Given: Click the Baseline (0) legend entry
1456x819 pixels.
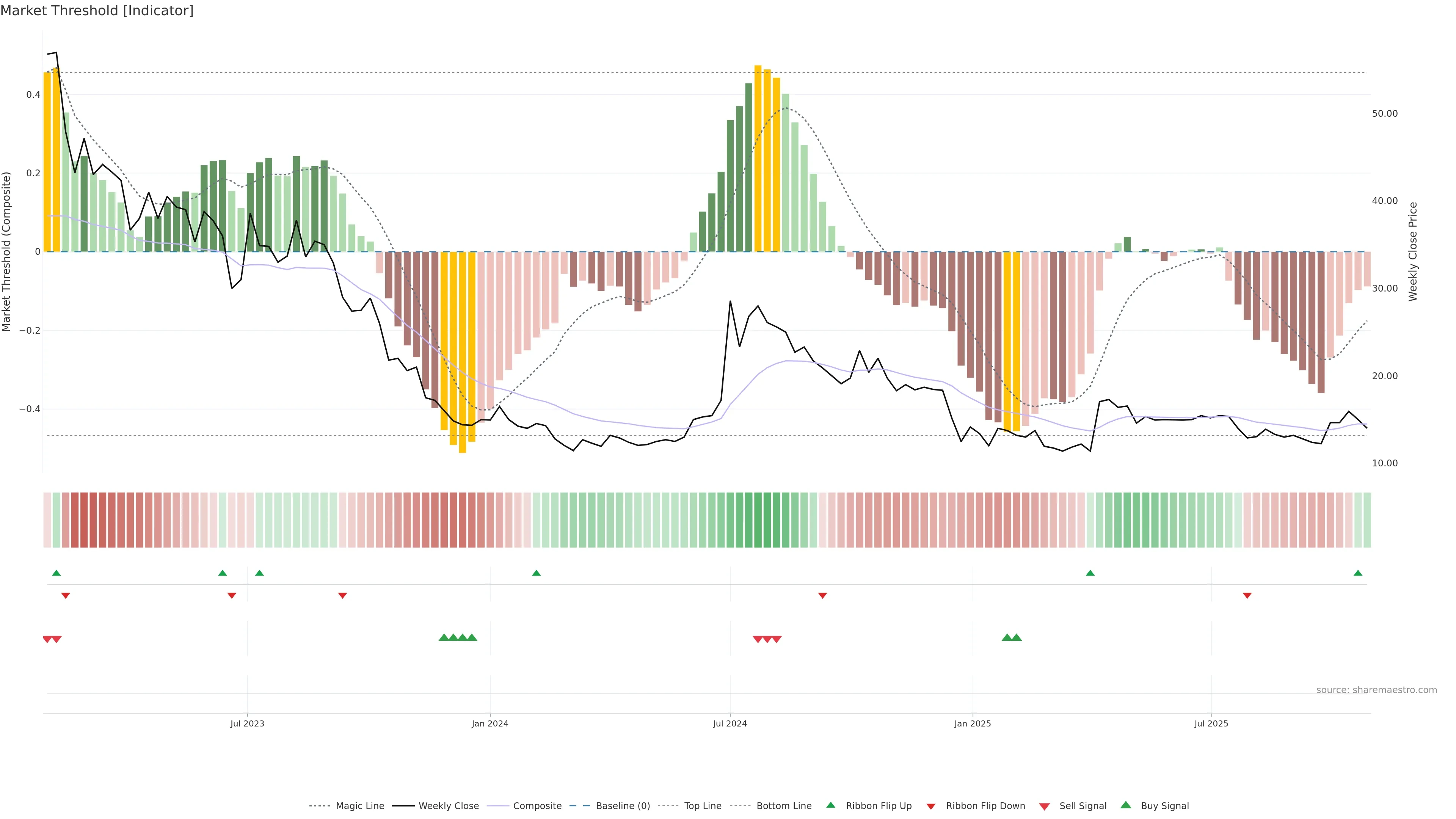Looking at the screenshot, I should [x=623, y=806].
